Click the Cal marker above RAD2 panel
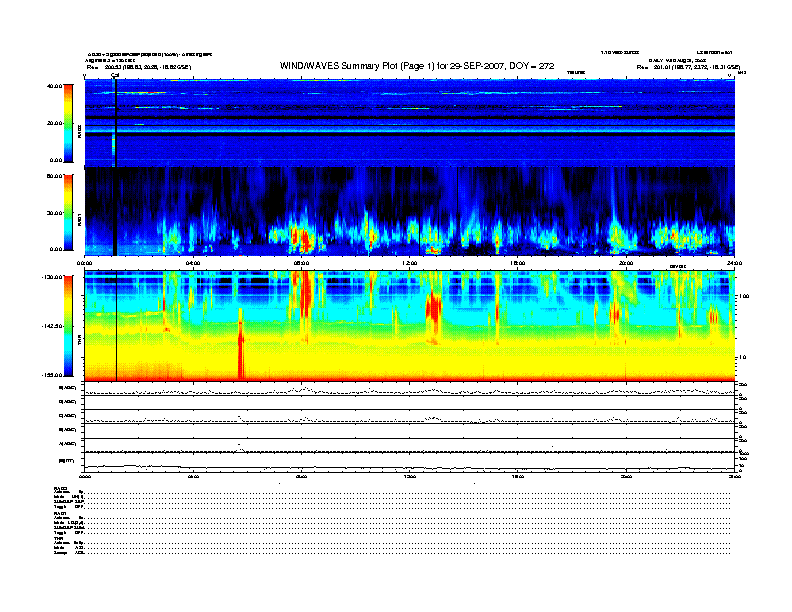Viewport: 792px width, 612px height. [x=115, y=76]
